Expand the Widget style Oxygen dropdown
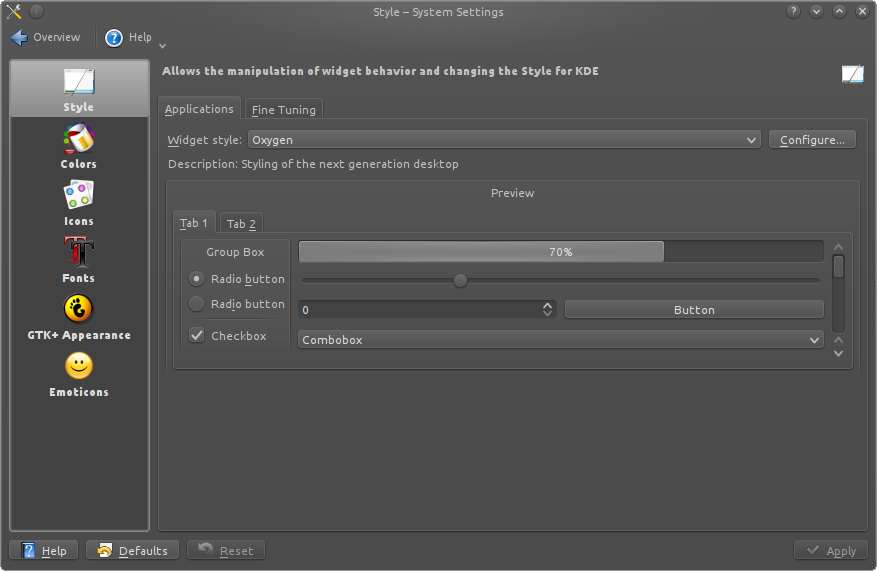This screenshot has width=877, height=571. (504, 140)
